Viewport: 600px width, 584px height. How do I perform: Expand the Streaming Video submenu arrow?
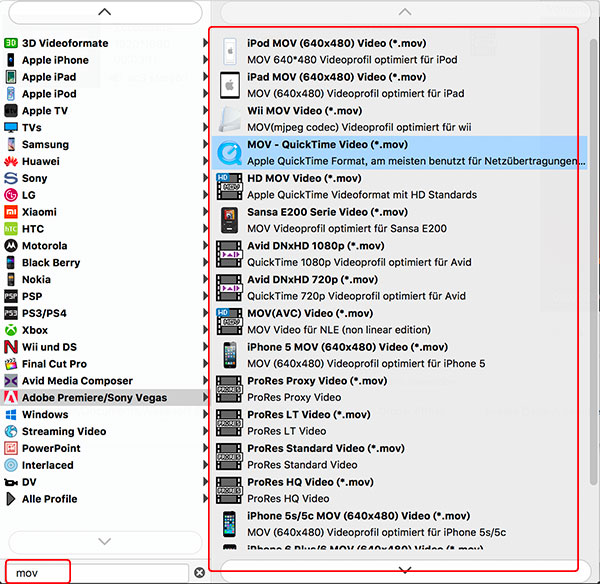(205, 431)
